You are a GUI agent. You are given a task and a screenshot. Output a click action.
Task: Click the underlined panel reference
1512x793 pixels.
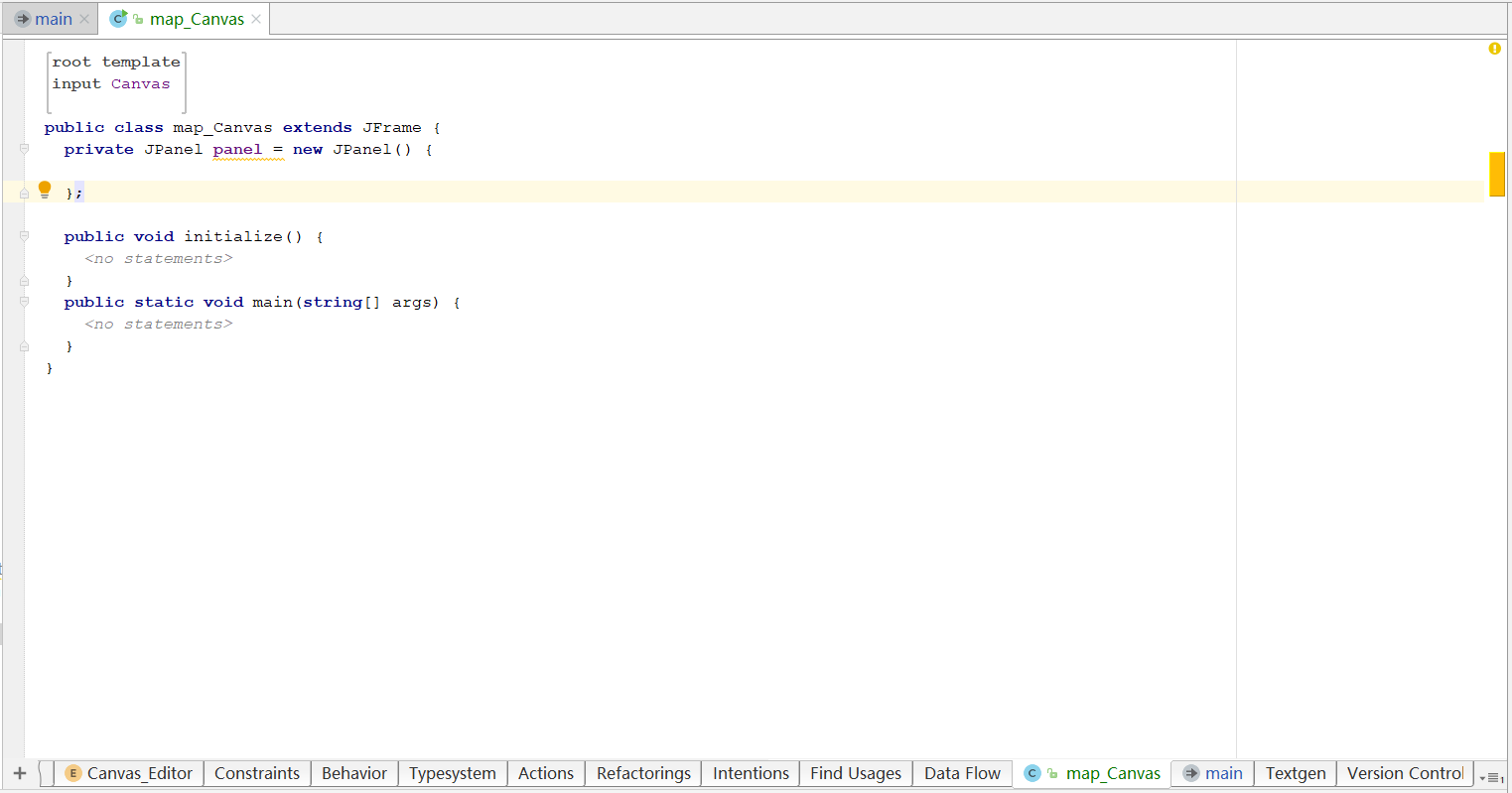pos(237,149)
